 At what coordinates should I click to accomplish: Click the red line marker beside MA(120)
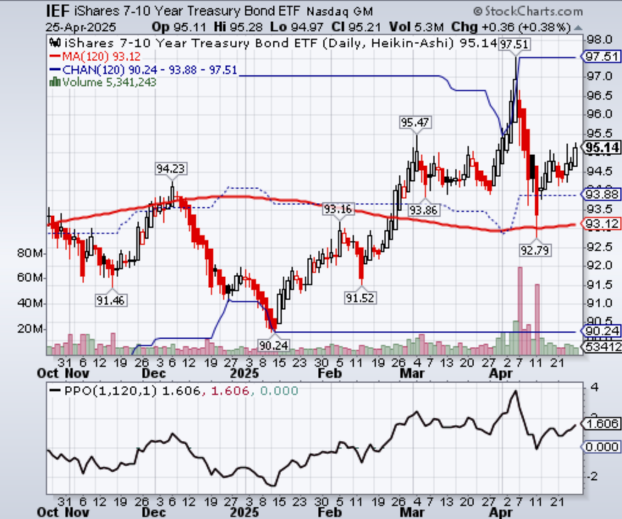[x=50, y=59]
